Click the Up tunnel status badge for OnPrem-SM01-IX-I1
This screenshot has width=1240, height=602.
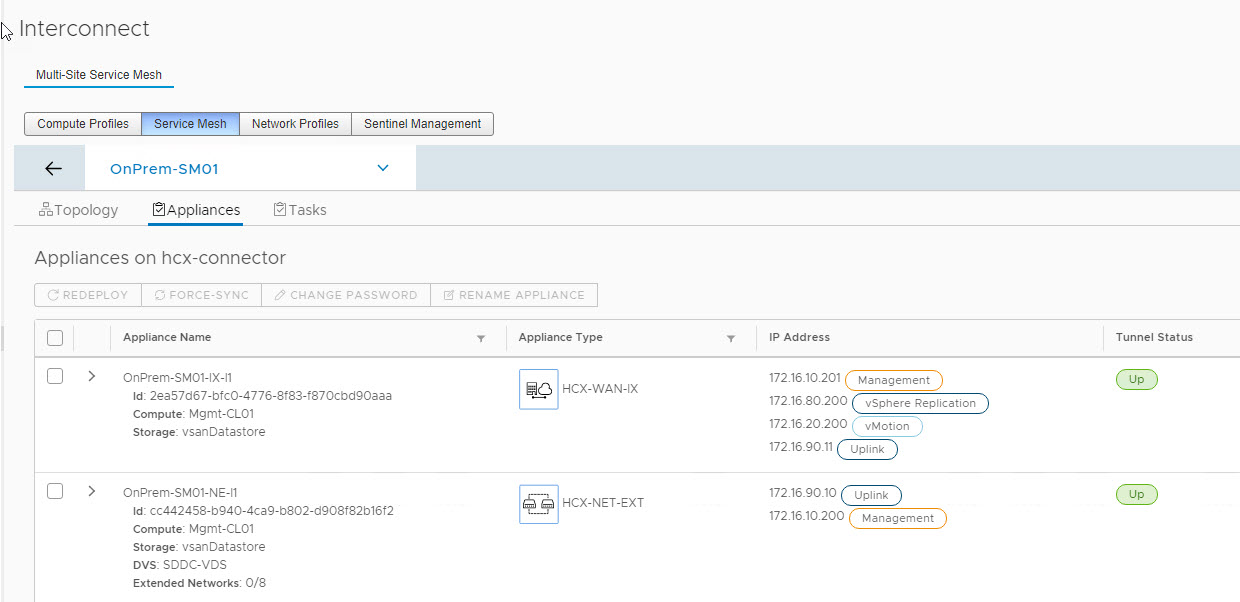[x=1136, y=380]
